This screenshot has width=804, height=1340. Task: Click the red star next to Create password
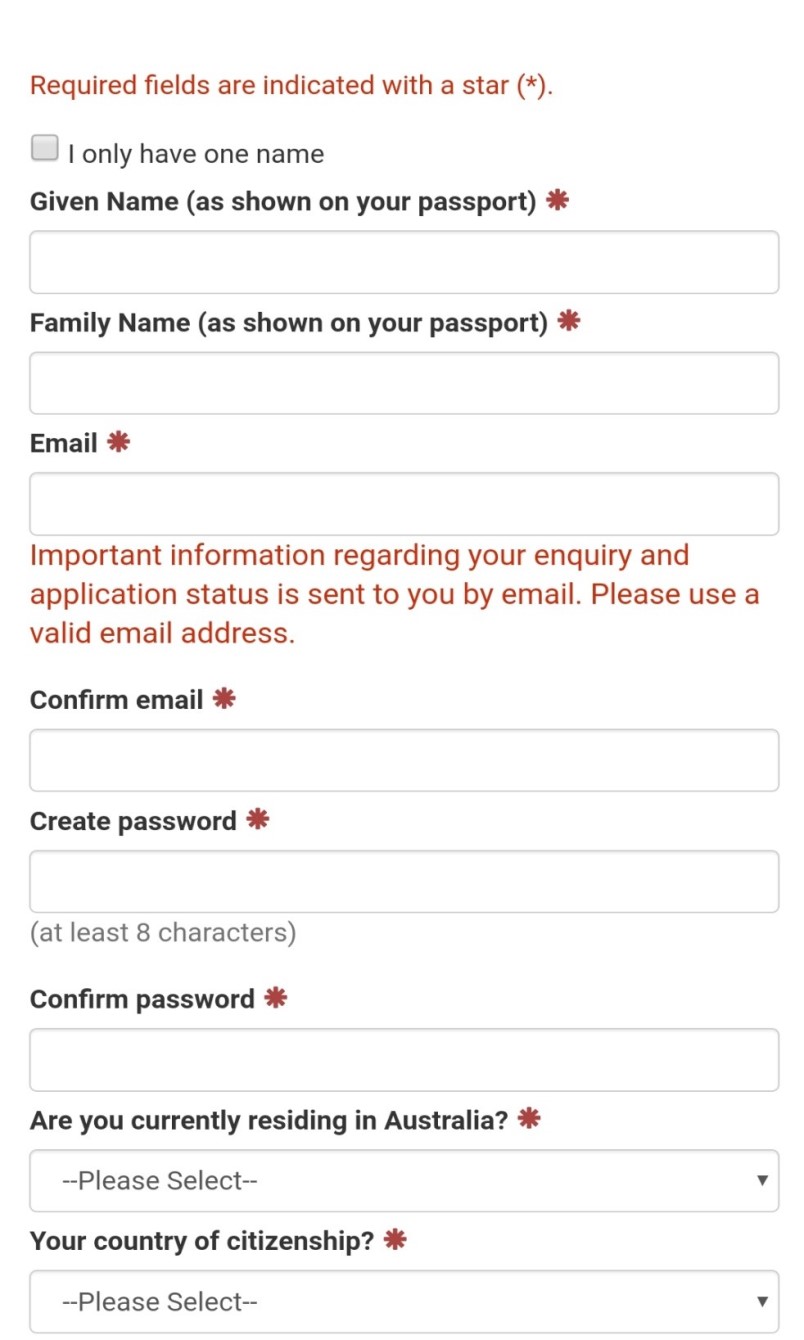point(258,820)
